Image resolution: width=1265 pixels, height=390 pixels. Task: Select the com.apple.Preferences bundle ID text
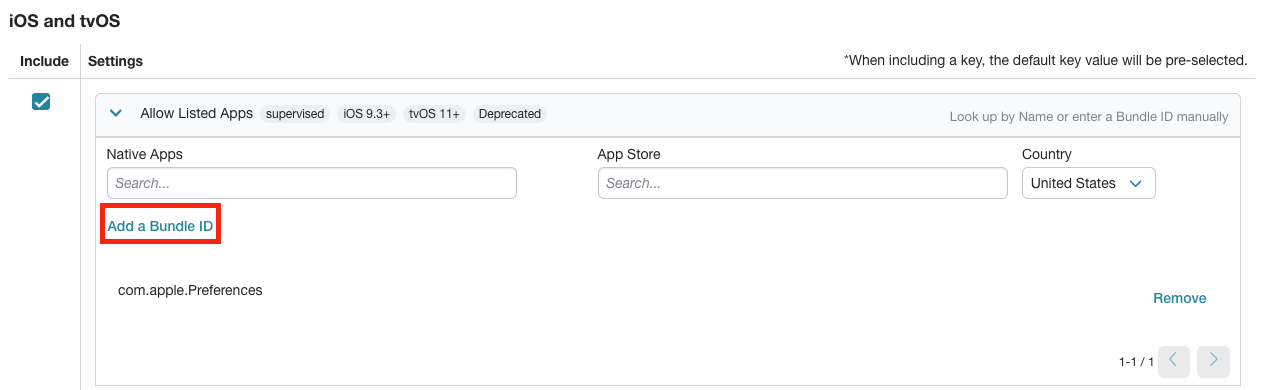point(190,290)
